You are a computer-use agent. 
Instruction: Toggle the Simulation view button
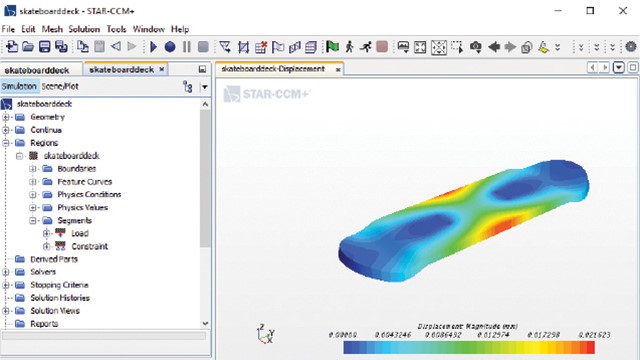point(19,87)
